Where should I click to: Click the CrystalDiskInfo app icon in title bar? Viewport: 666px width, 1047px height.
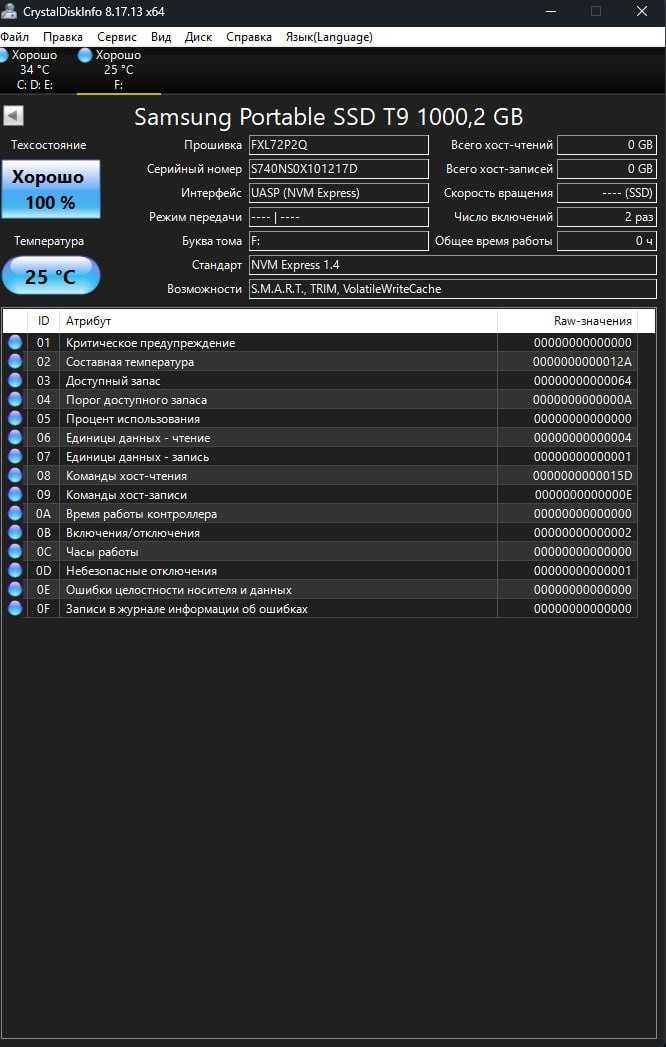tap(9, 11)
